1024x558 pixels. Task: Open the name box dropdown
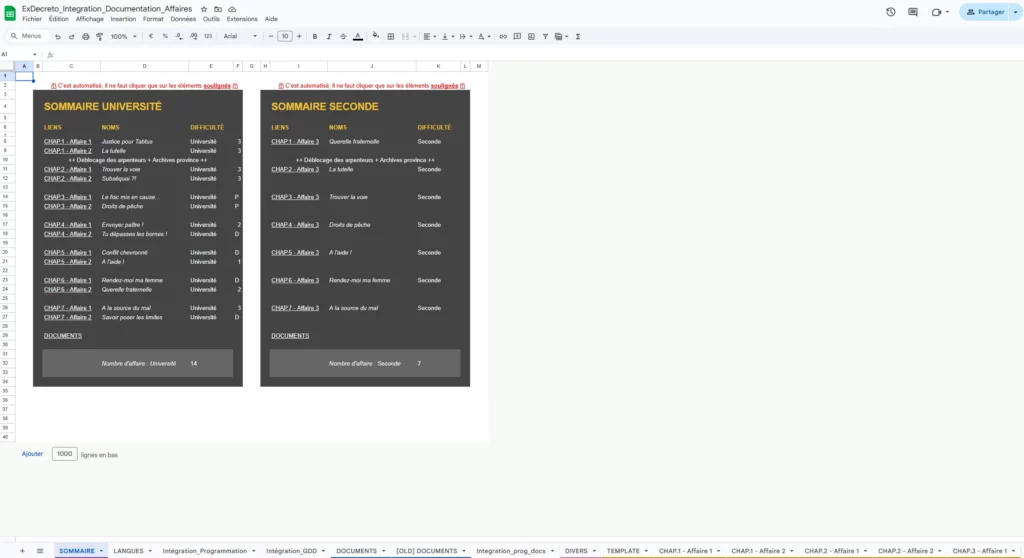click(x=35, y=55)
